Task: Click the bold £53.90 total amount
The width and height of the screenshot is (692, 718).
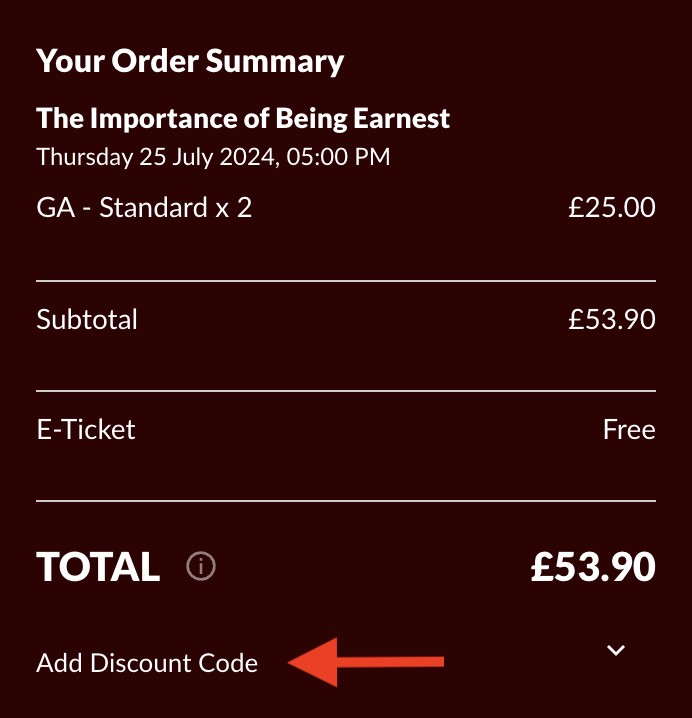Action: [x=594, y=567]
